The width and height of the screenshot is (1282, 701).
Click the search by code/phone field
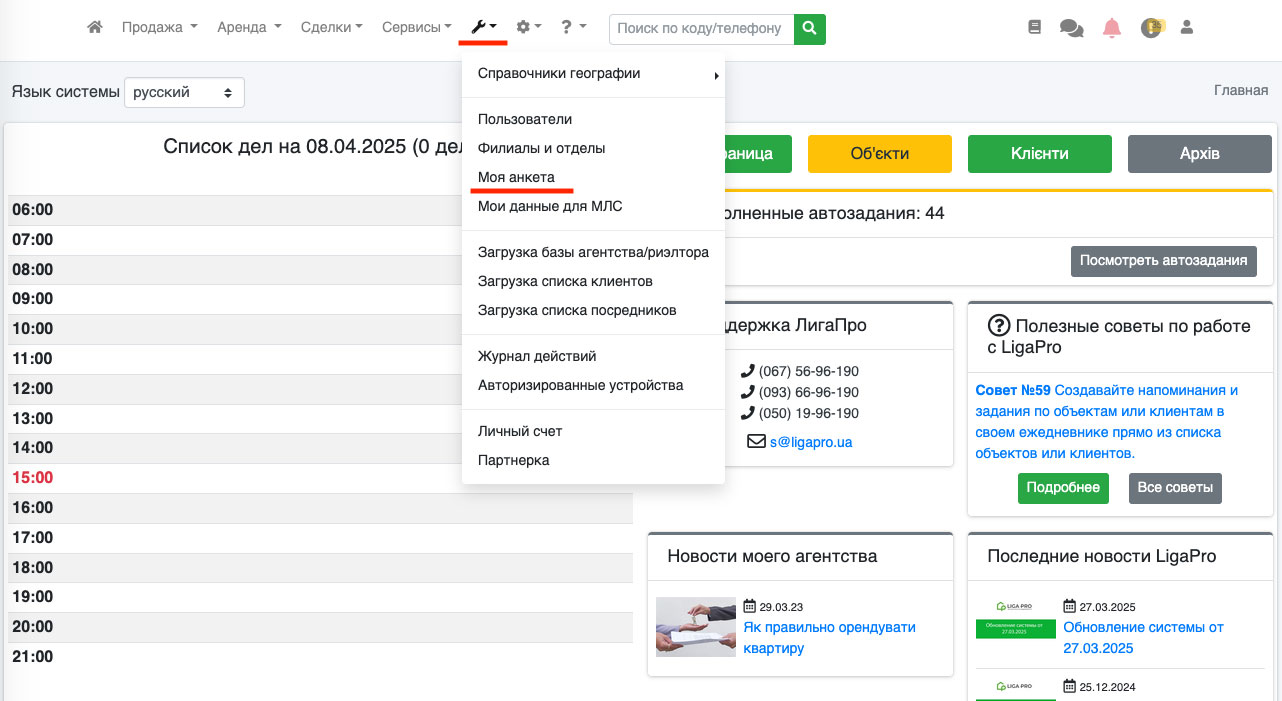[x=701, y=29]
